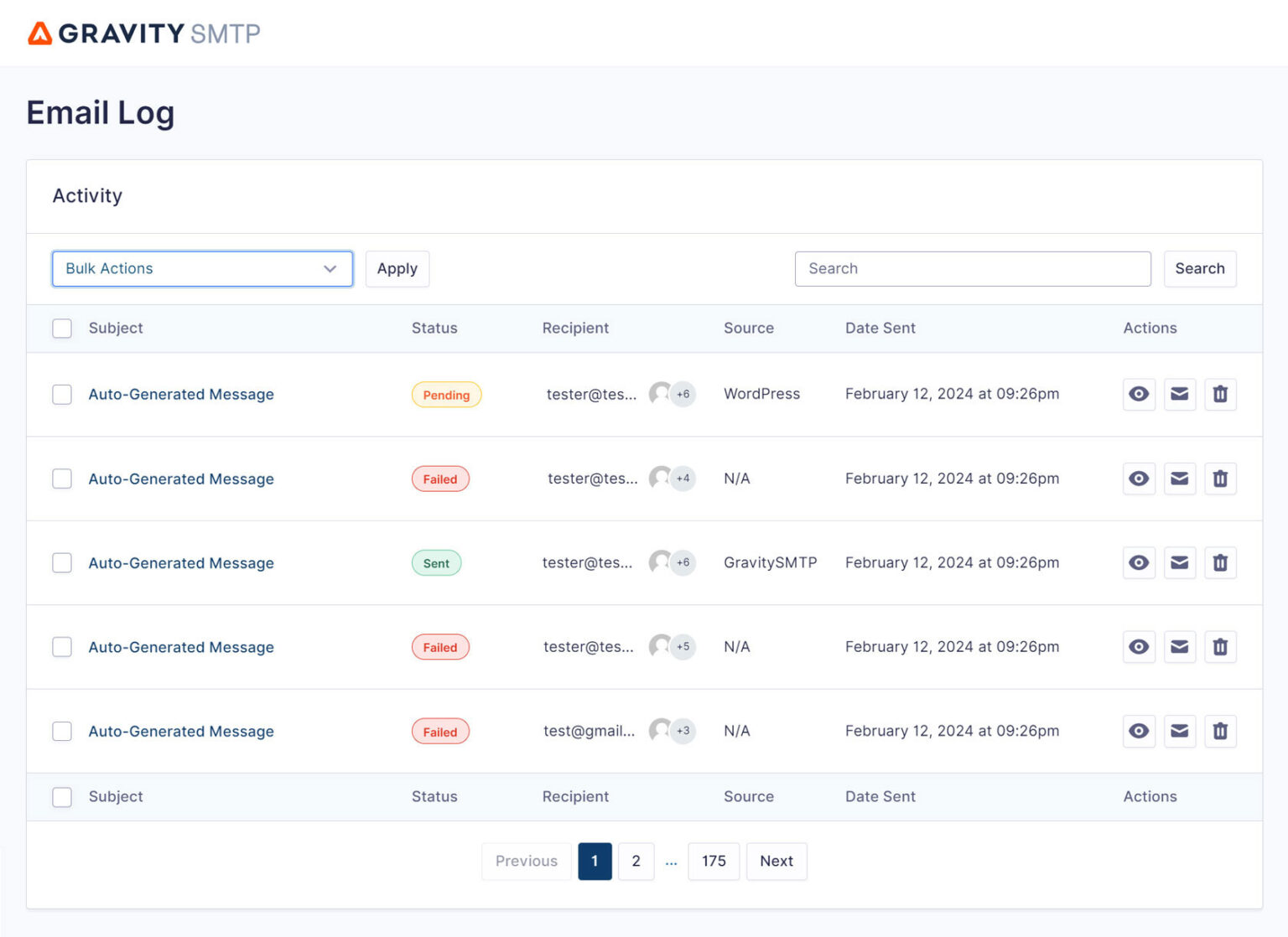Switch to page 2 of the email log
Screen dimensions: 1288x937
coord(636,861)
